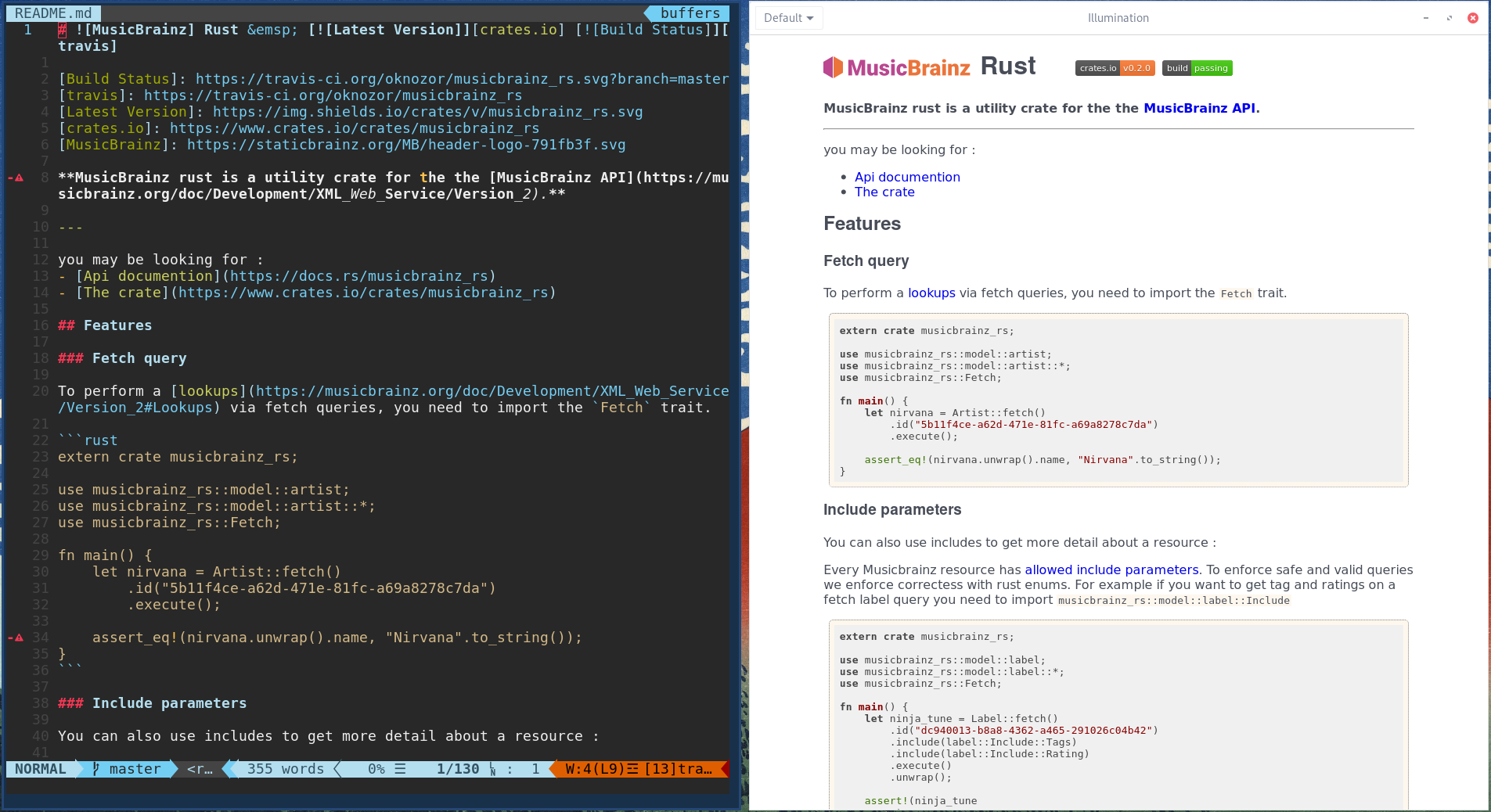
Task: Click the 'fn main() {' line in editor
Action: [105, 555]
